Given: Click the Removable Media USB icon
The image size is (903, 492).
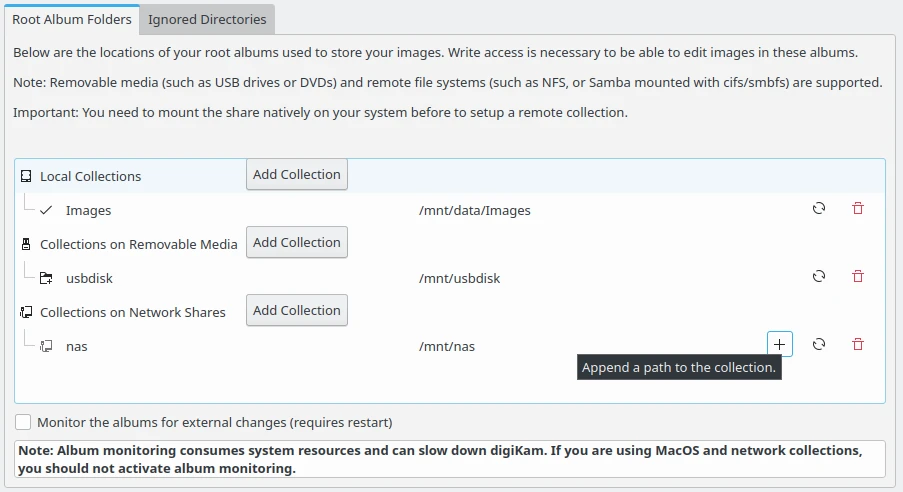Looking at the screenshot, I should (26, 244).
